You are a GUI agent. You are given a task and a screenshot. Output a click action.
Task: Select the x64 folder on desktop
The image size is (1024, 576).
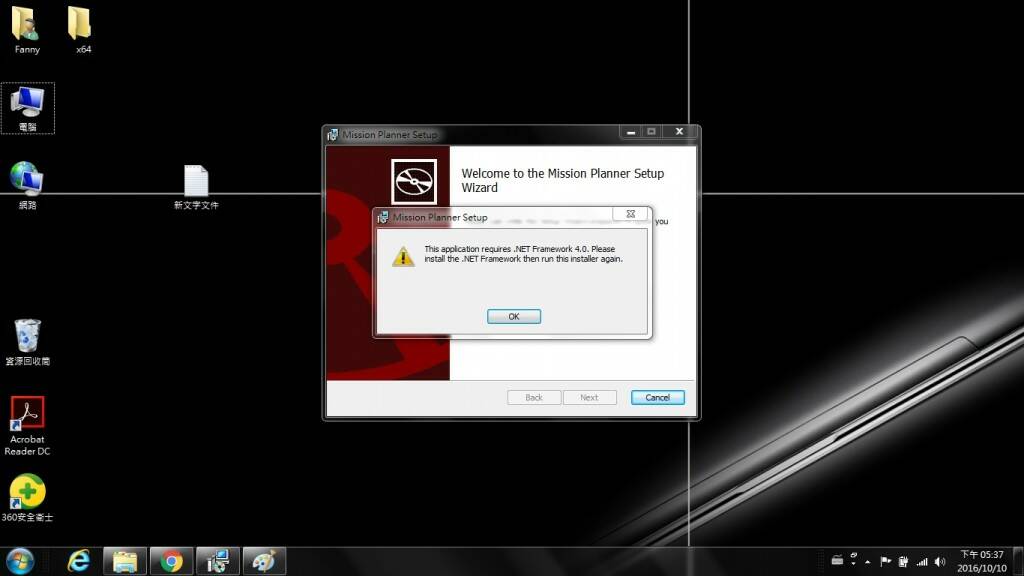[81, 30]
